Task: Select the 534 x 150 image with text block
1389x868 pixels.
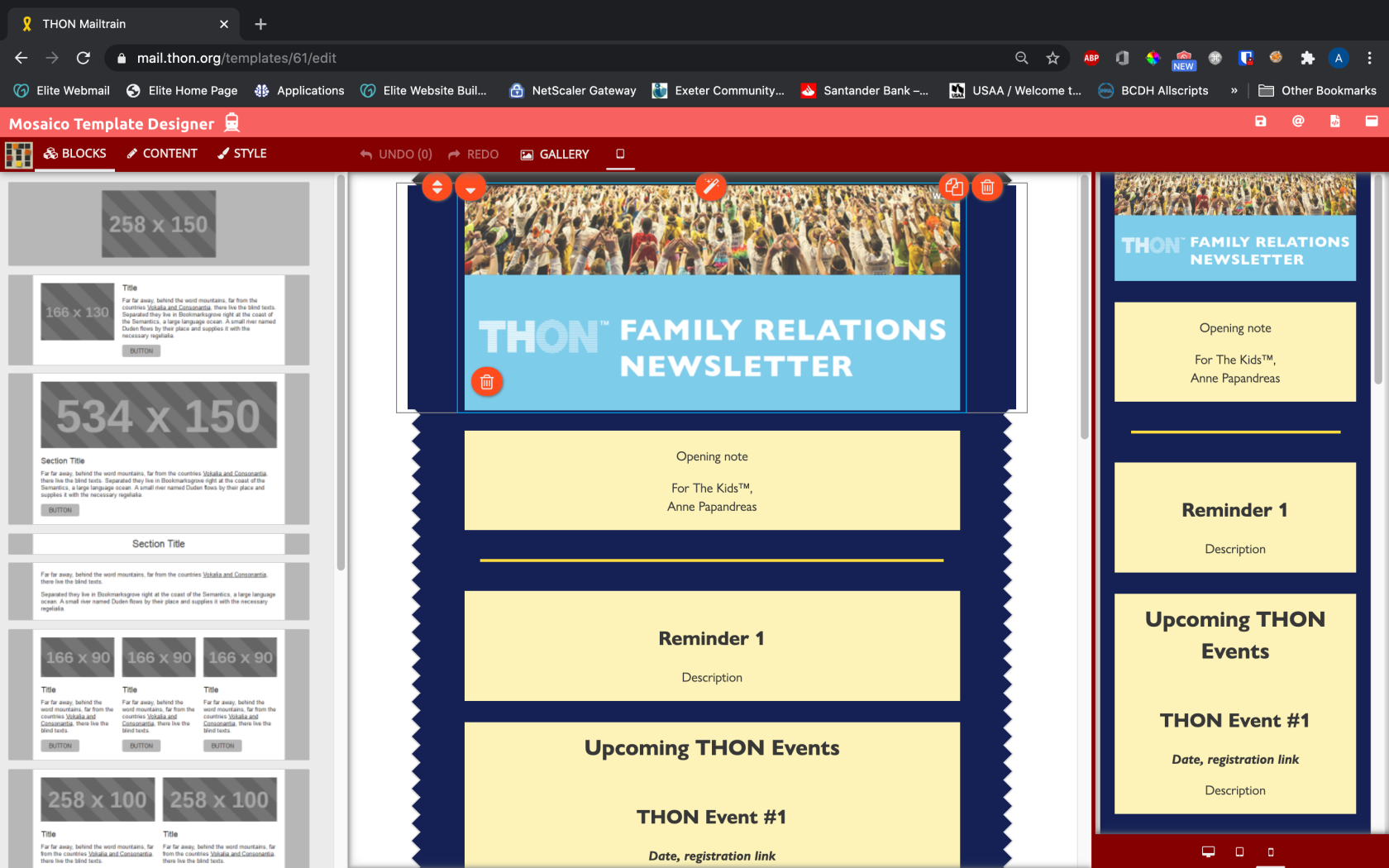Action: [159, 449]
